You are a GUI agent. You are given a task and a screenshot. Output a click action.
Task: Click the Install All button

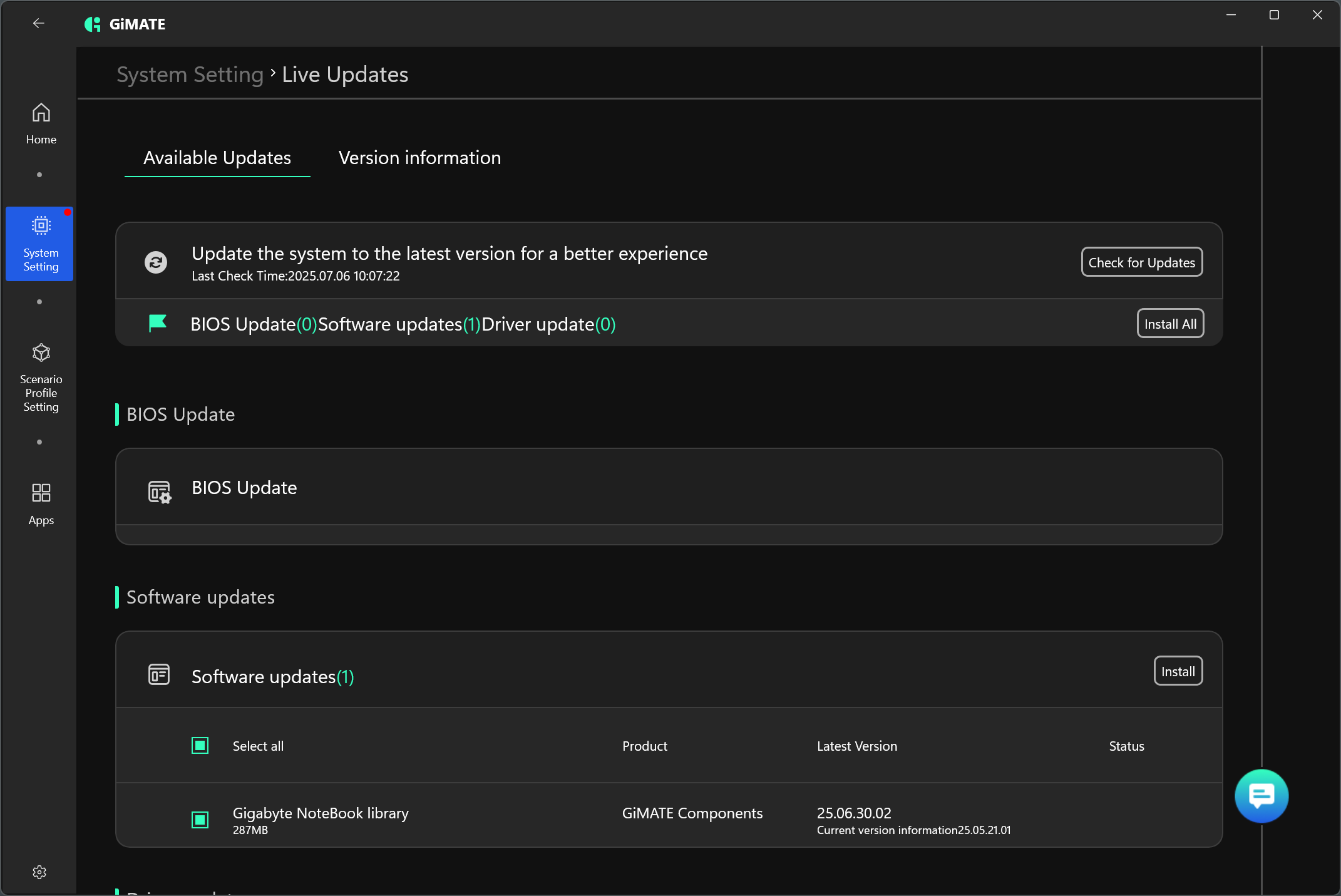pos(1169,324)
